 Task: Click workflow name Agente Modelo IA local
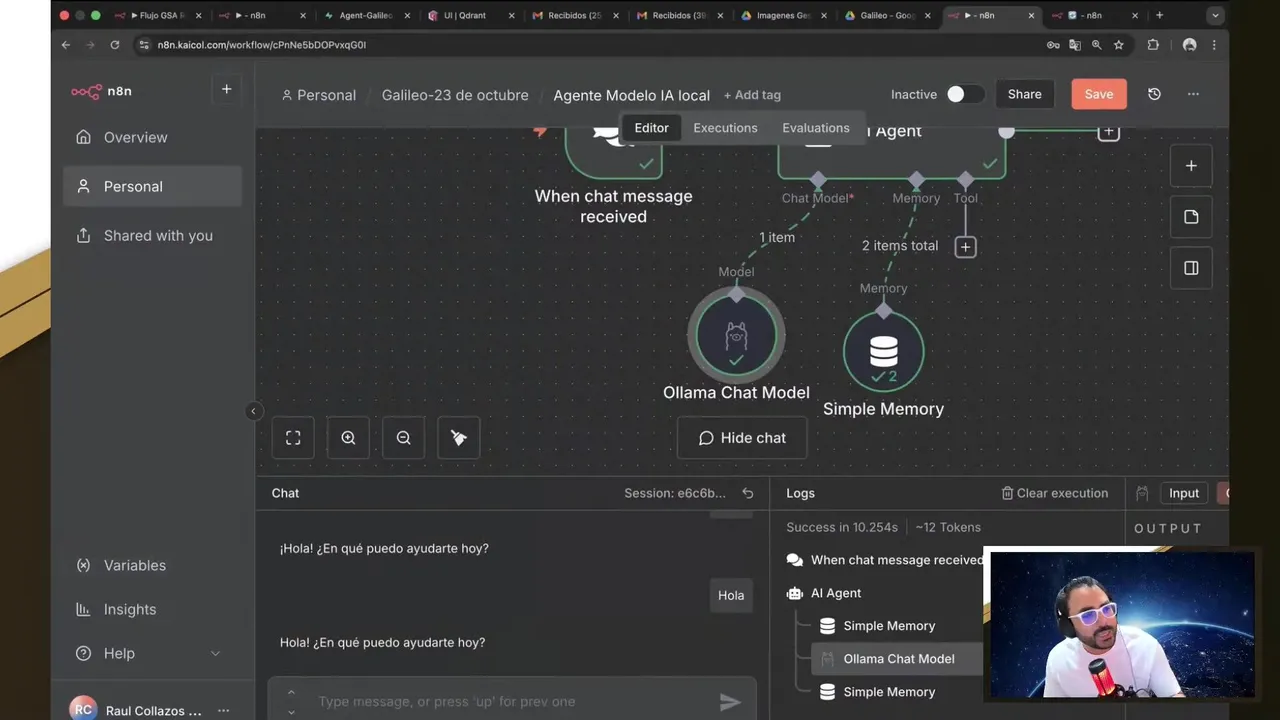point(631,95)
